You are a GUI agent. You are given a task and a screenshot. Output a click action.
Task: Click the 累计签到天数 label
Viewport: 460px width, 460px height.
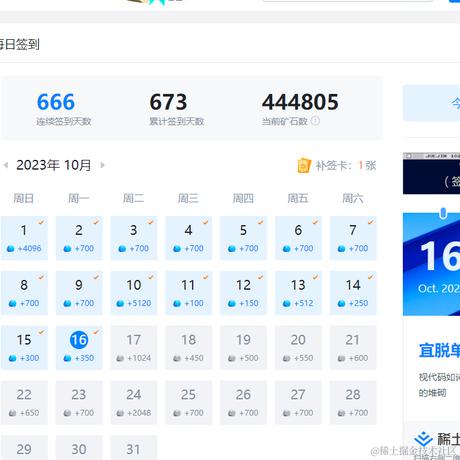[177, 121]
